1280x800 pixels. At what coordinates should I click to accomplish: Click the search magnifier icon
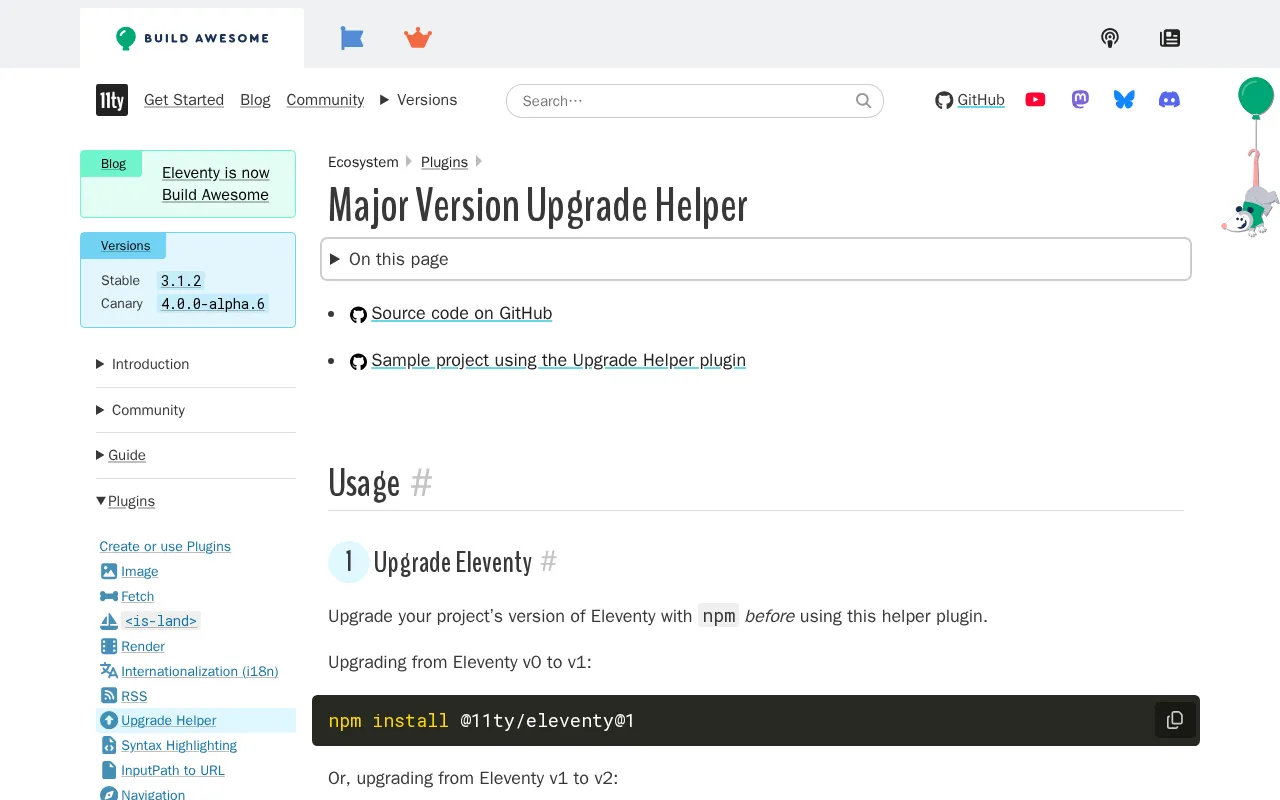864,101
